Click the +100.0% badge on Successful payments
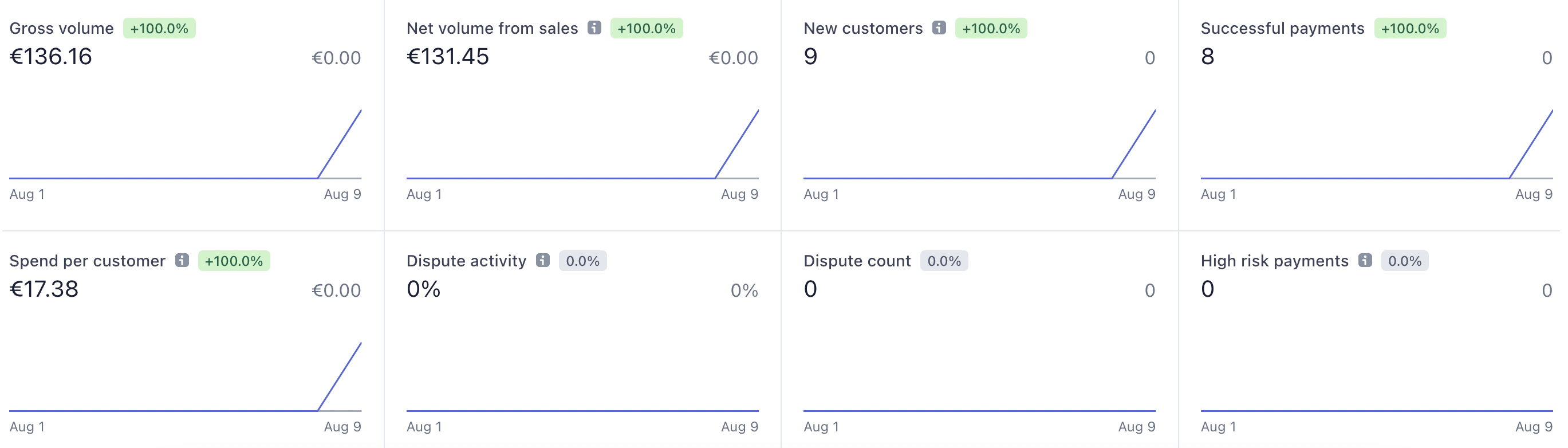1568x448 pixels. click(1410, 29)
